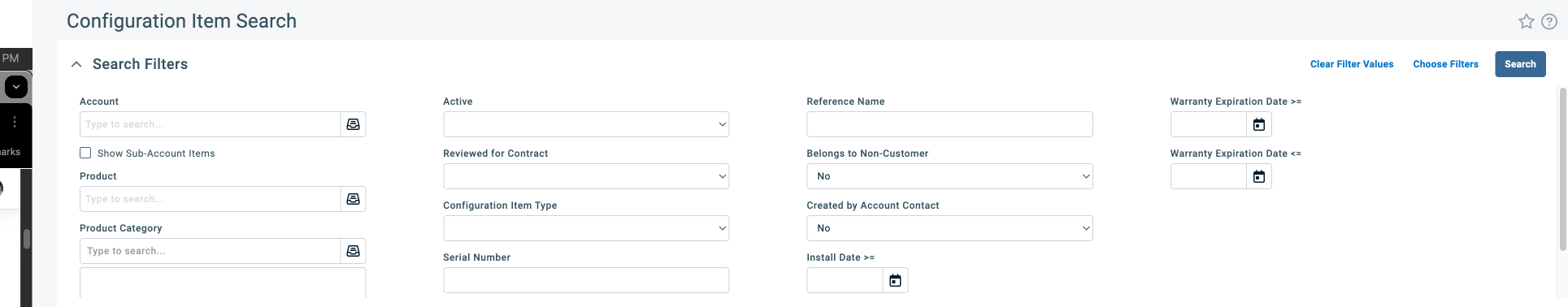Open calendar for Install Date >=

pos(895,280)
